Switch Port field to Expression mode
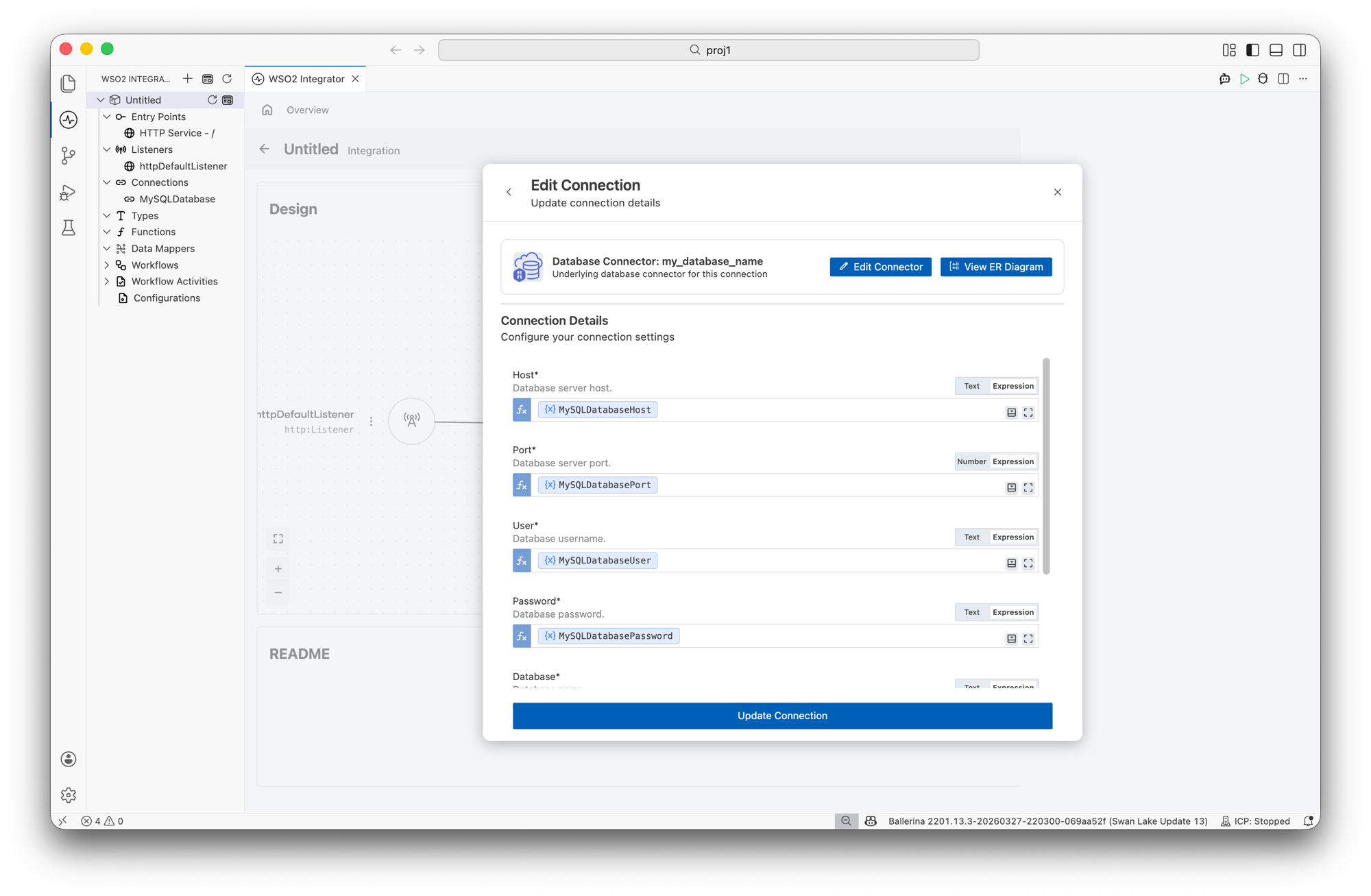 coord(1013,461)
